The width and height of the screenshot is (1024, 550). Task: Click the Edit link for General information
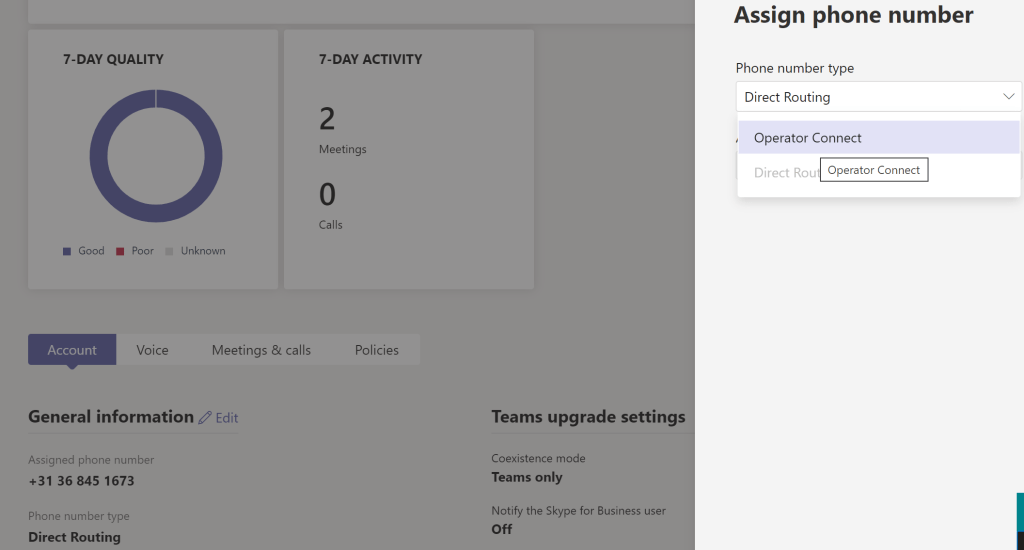click(227, 418)
